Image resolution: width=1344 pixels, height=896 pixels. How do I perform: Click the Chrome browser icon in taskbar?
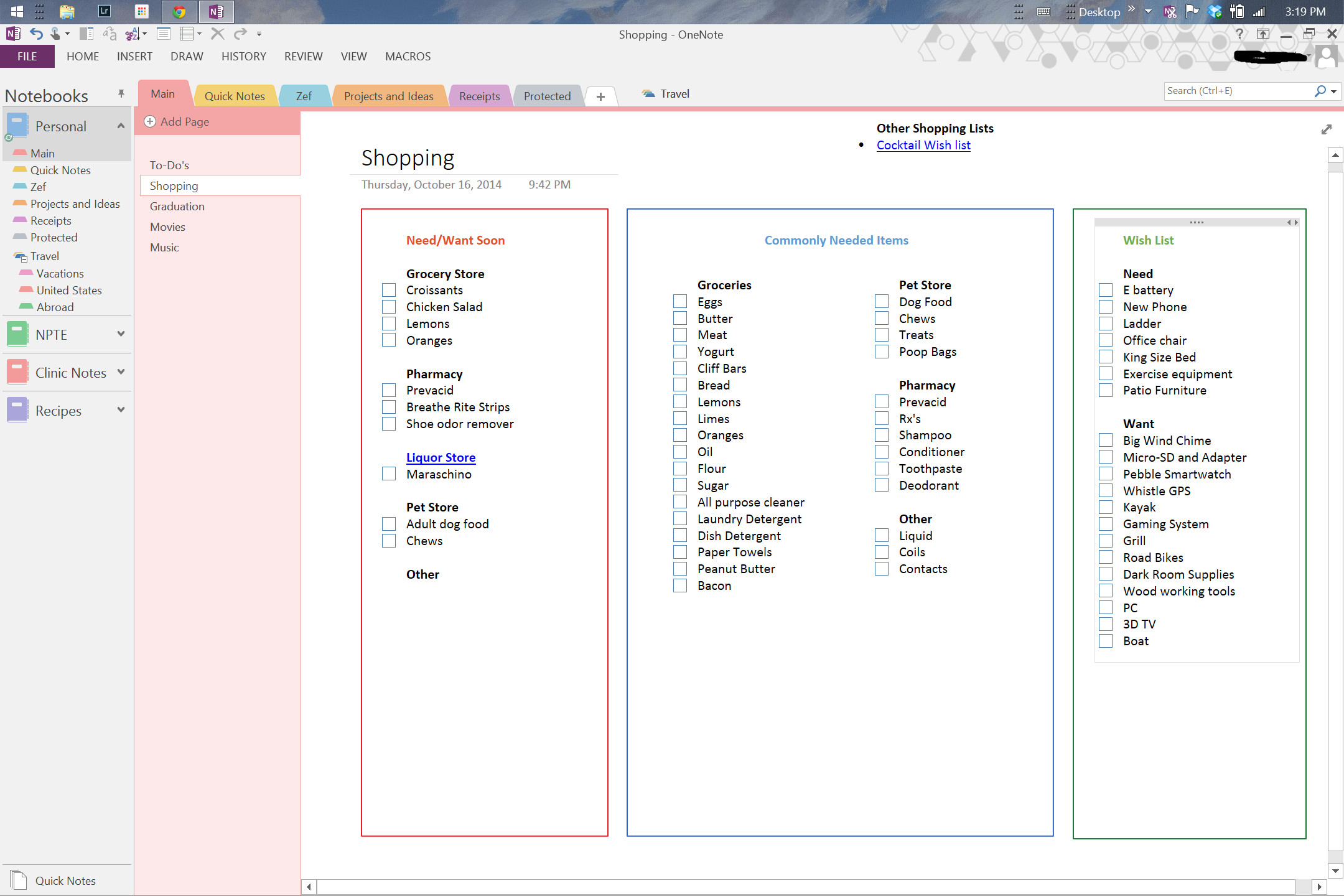pos(178,11)
